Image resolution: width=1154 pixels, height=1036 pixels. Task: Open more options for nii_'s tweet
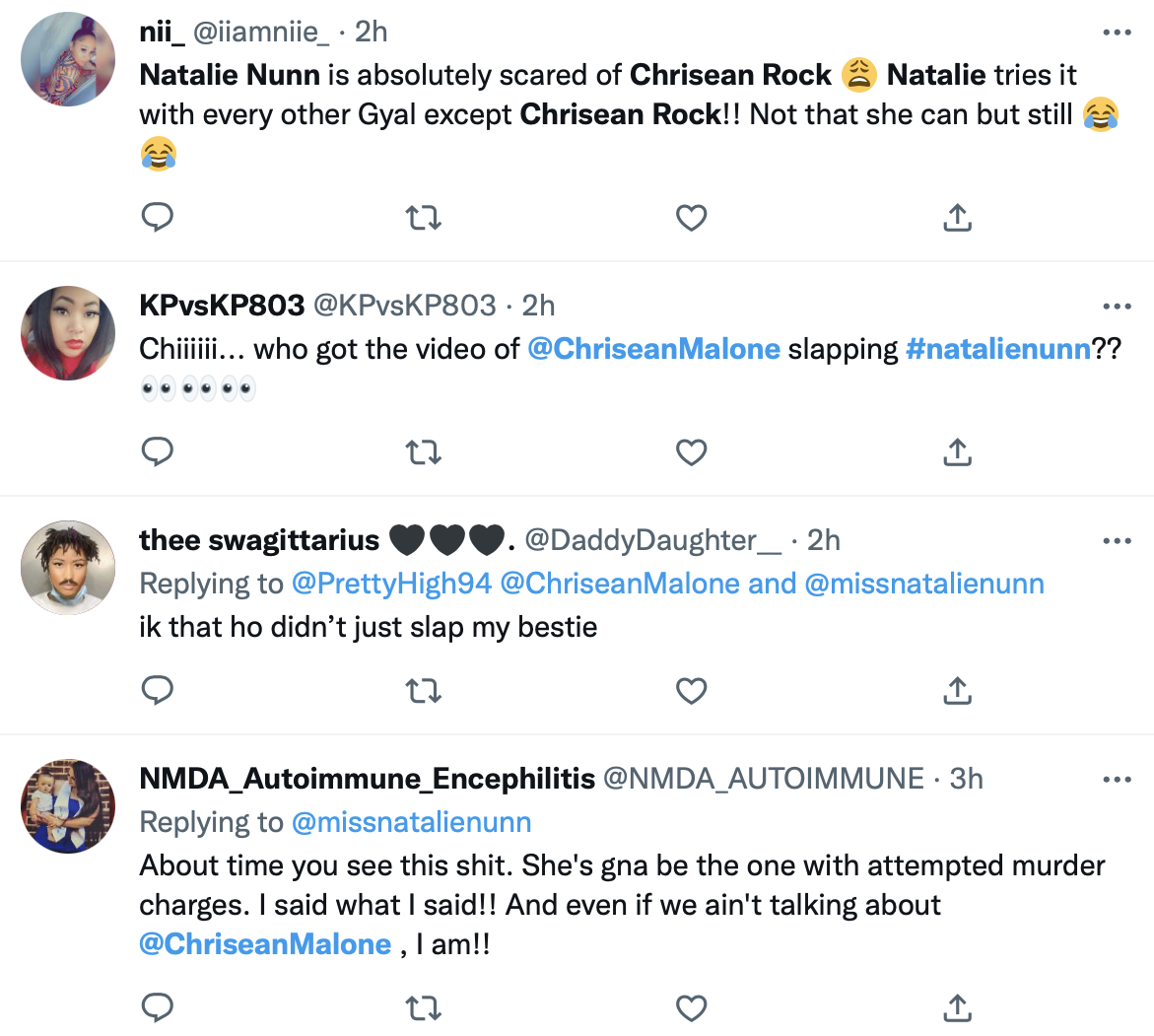tap(1117, 33)
